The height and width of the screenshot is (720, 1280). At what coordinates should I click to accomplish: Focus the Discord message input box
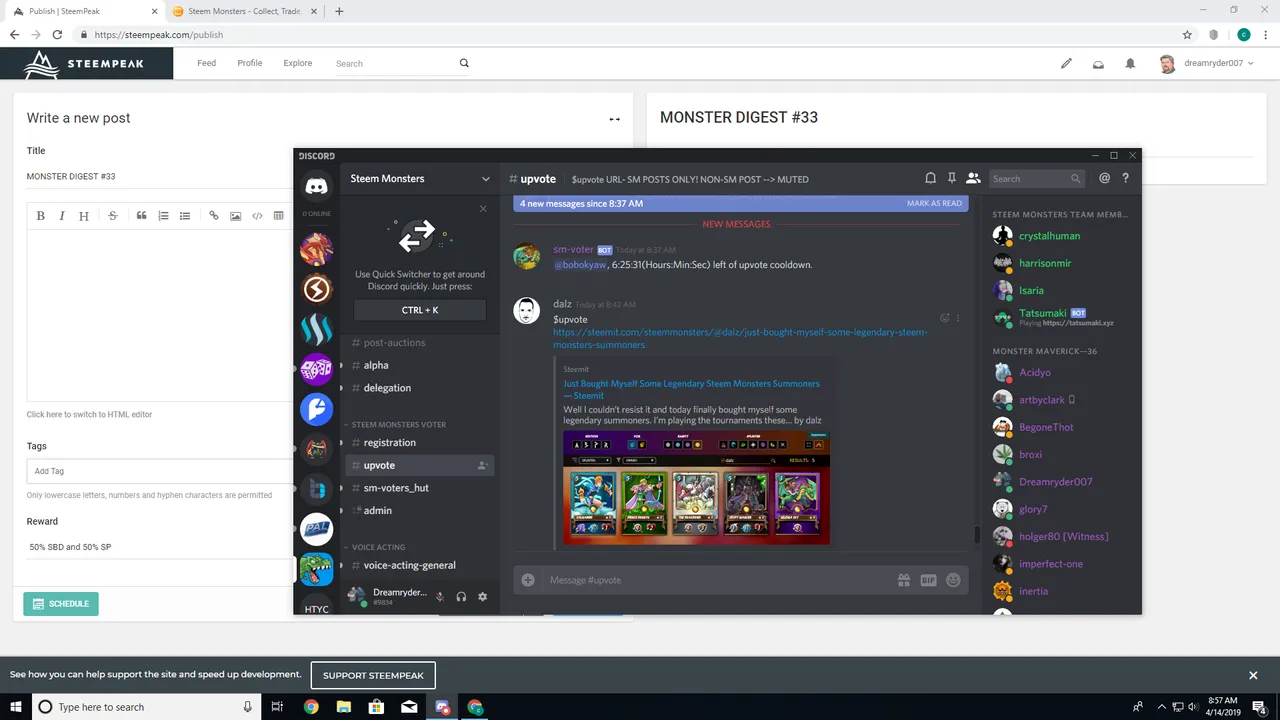[720, 580]
